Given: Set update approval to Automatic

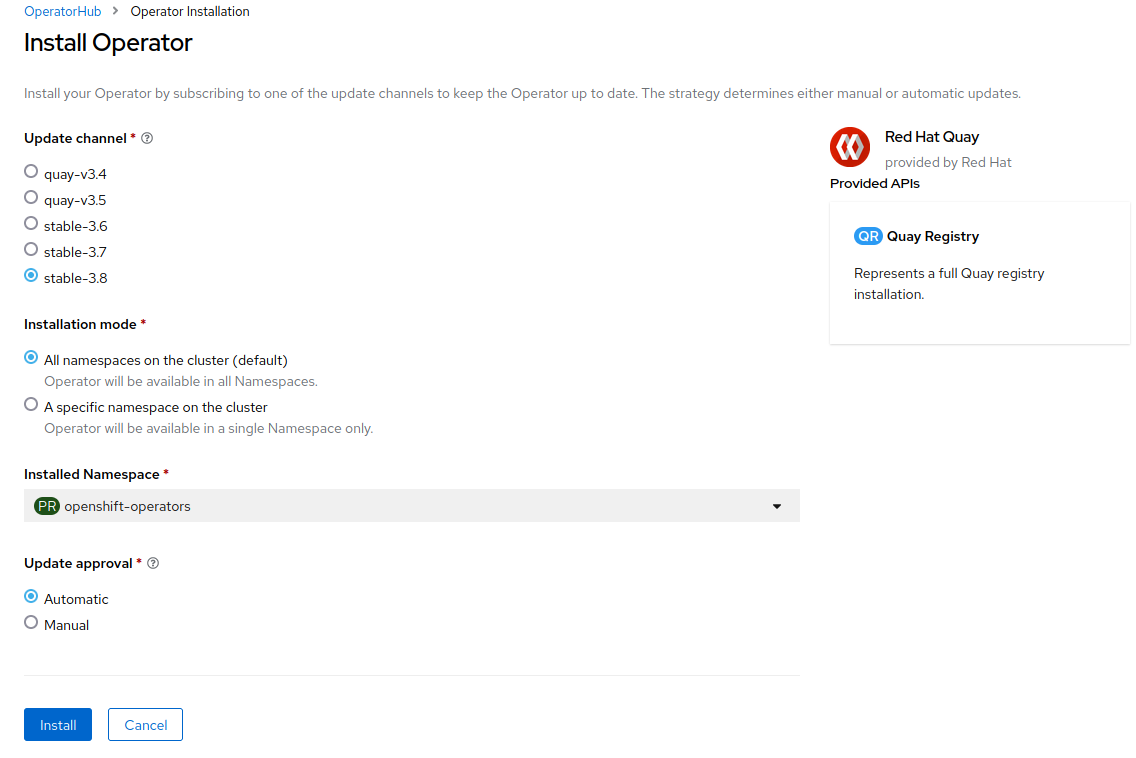Looking at the screenshot, I should pyautogui.click(x=31, y=597).
